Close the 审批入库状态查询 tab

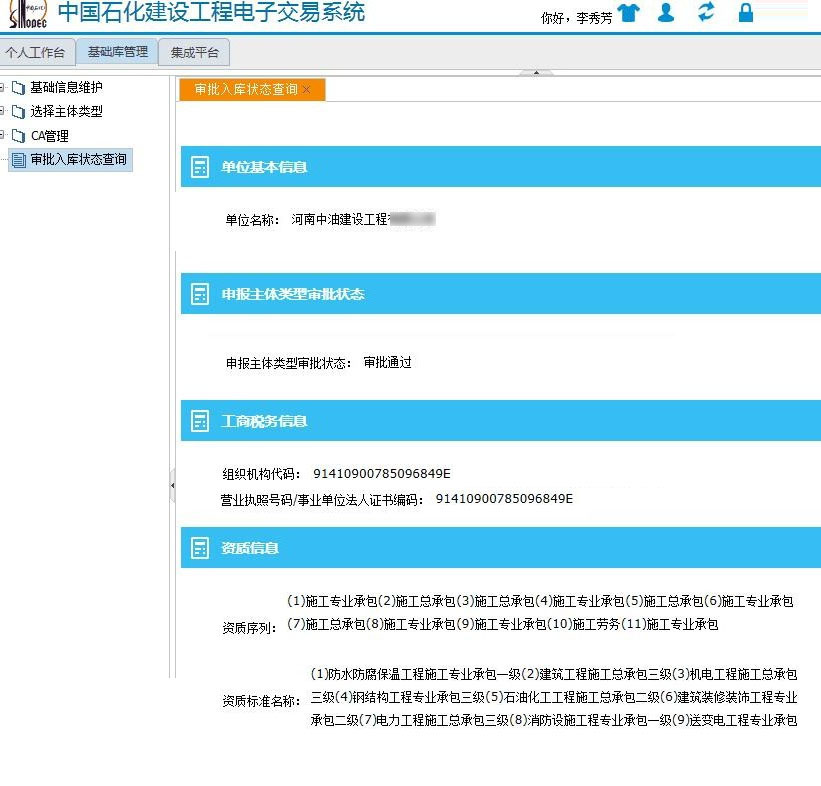tap(307, 90)
